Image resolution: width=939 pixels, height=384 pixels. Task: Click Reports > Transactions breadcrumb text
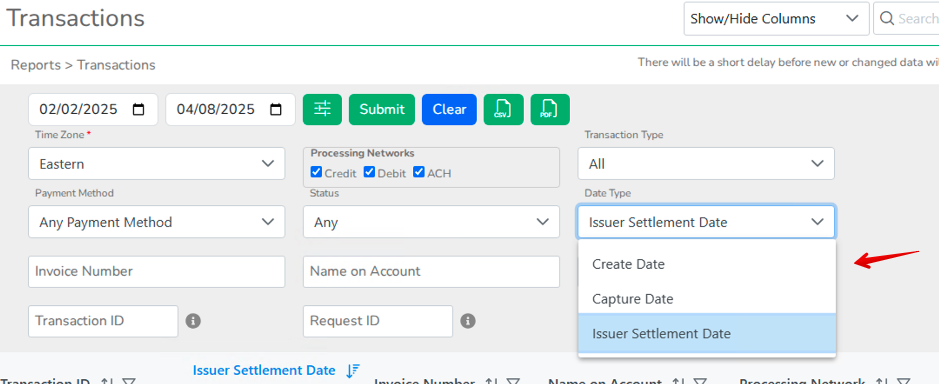[83, 65]
